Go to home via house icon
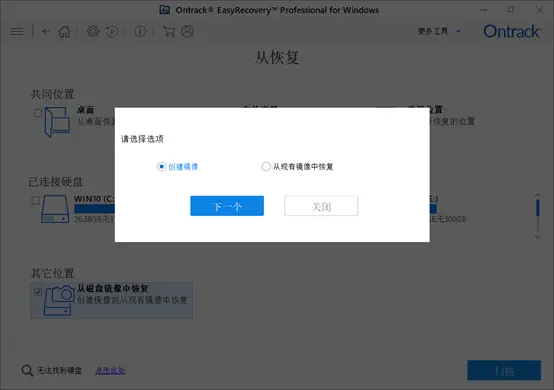The width and height of the screenshot is (554, 390). 64,31
